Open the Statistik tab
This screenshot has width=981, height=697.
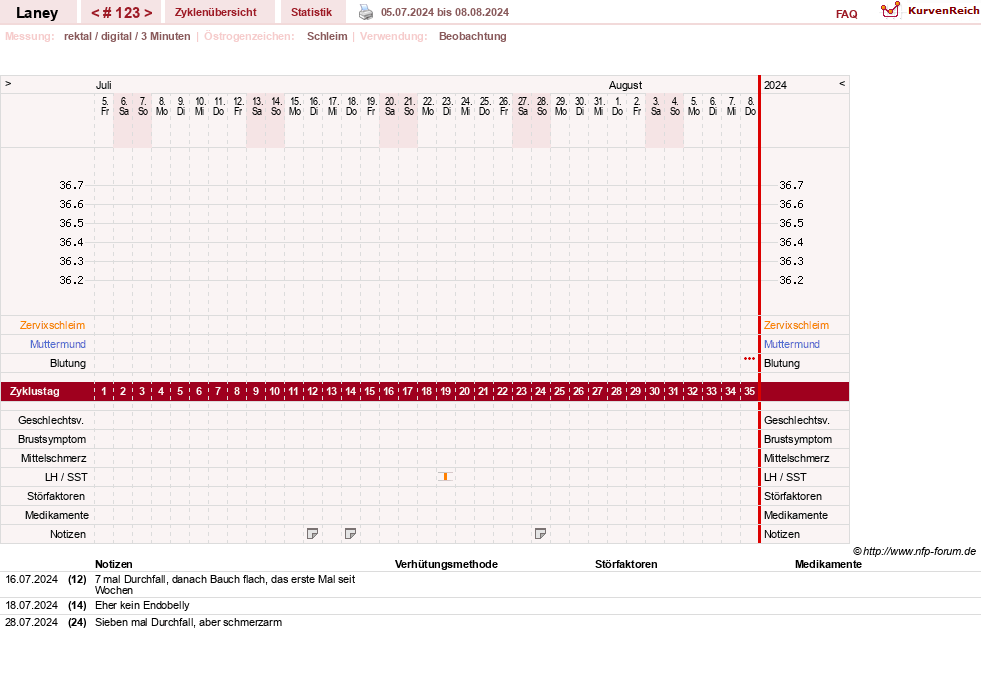click(311, 13)
